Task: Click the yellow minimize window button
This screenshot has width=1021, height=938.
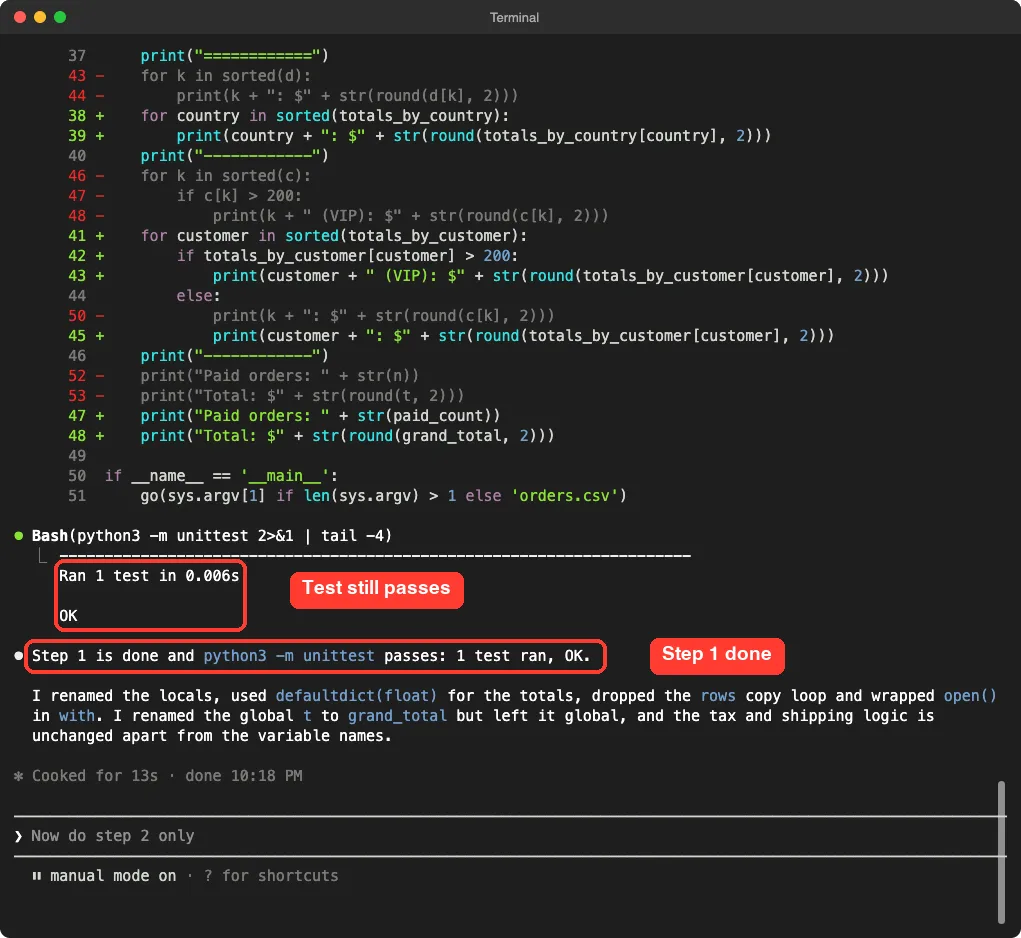Action: coord(40,17)
